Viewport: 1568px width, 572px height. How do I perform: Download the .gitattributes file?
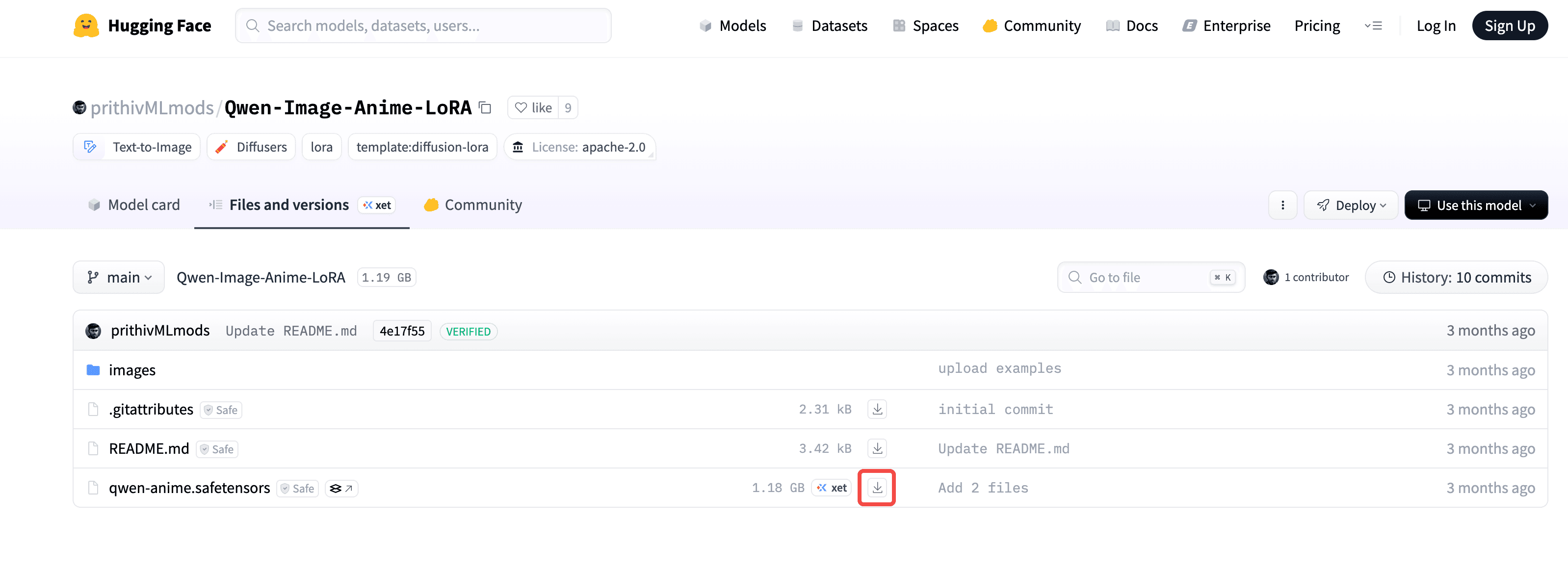click(877, 409)
